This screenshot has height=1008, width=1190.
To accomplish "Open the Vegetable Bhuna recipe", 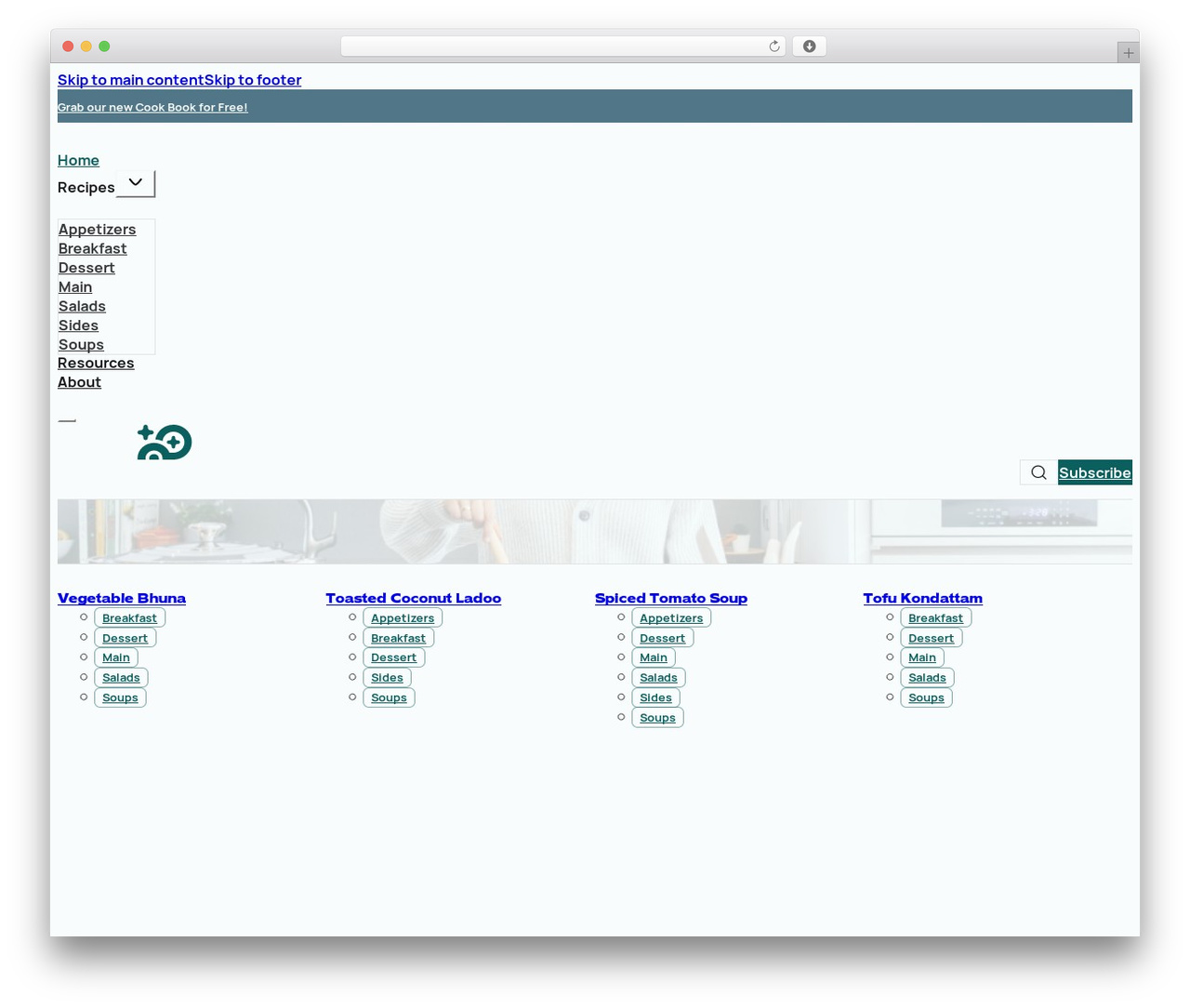I will (122, 598).
